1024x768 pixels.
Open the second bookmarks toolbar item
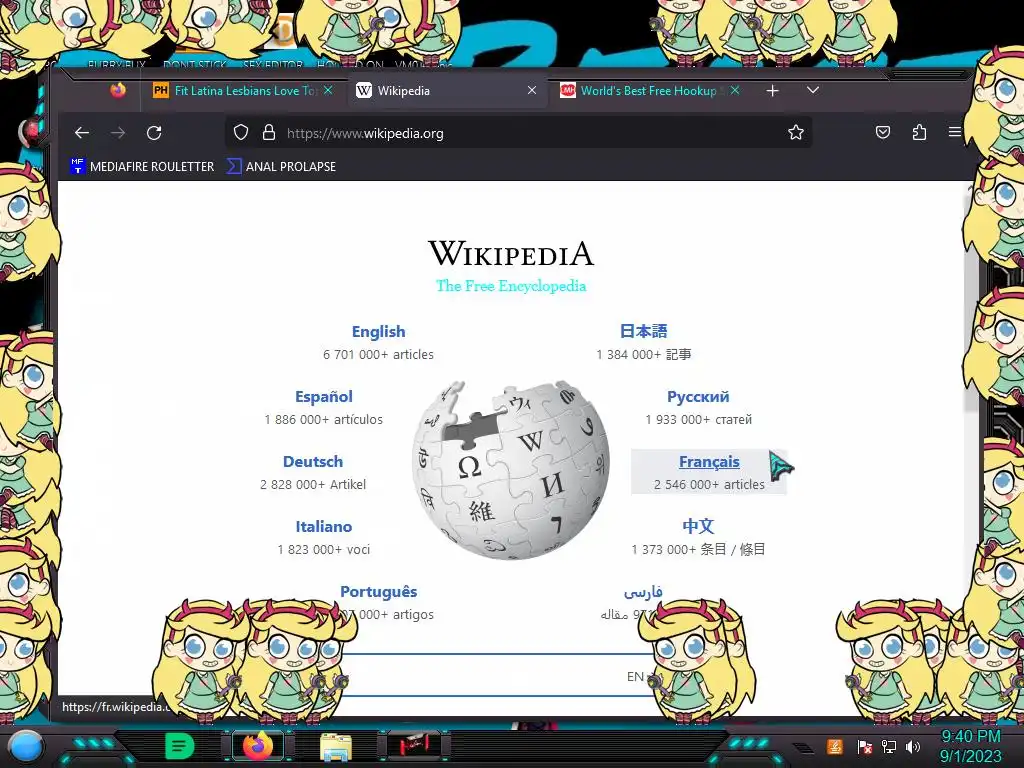coord(281,167)
